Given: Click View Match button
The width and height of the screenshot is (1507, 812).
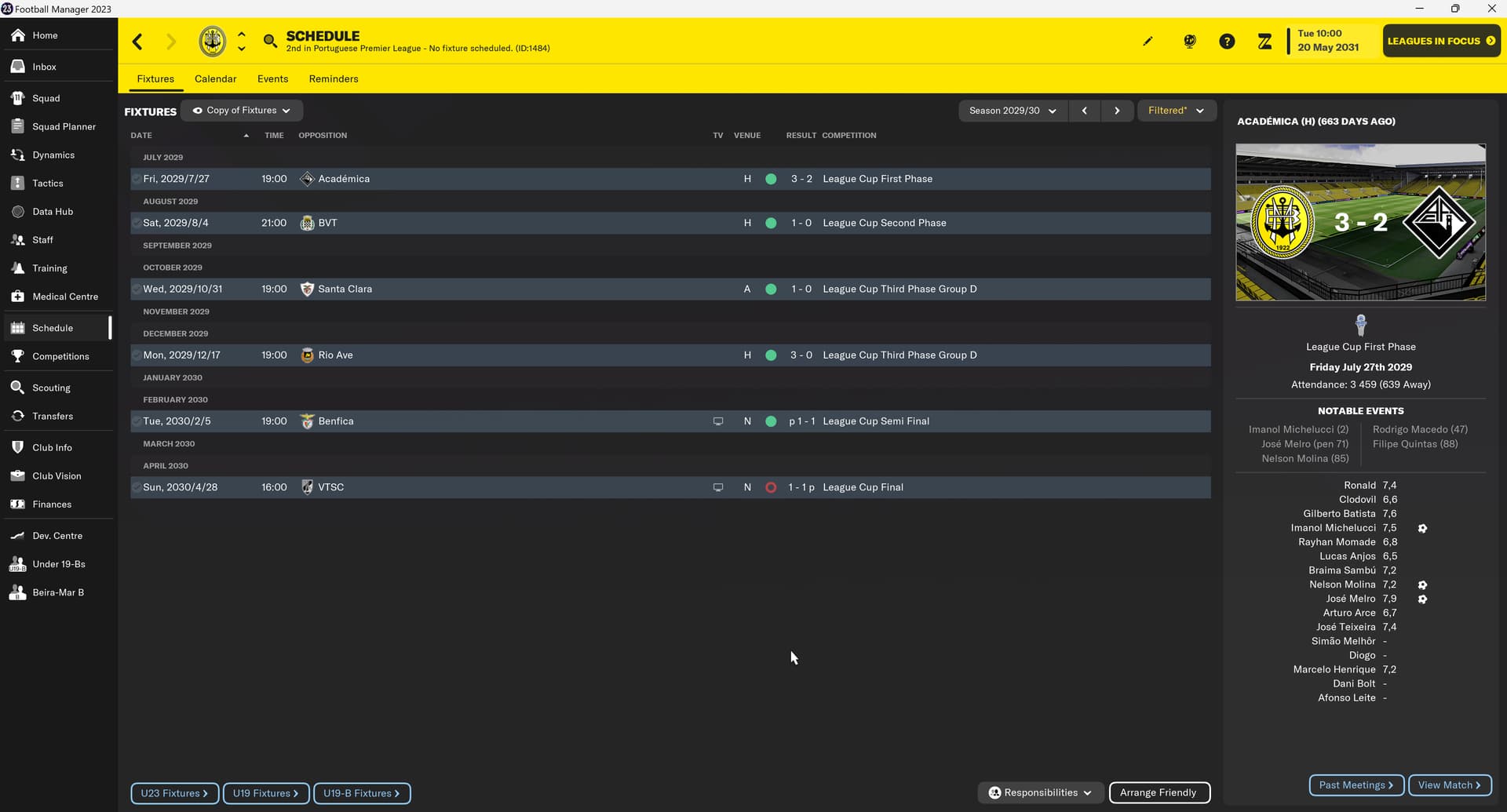Looking at the screenshot, I should pyautogui.click(x=1449, y=785).
